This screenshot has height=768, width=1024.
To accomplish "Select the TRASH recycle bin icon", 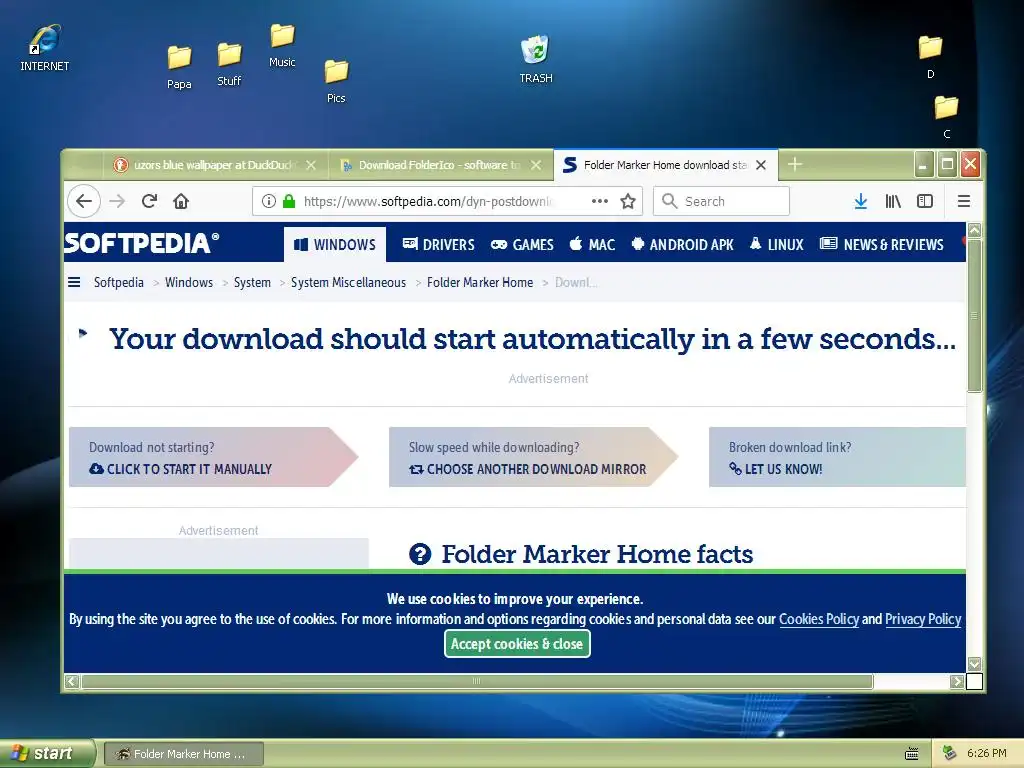I will (536, 59).
